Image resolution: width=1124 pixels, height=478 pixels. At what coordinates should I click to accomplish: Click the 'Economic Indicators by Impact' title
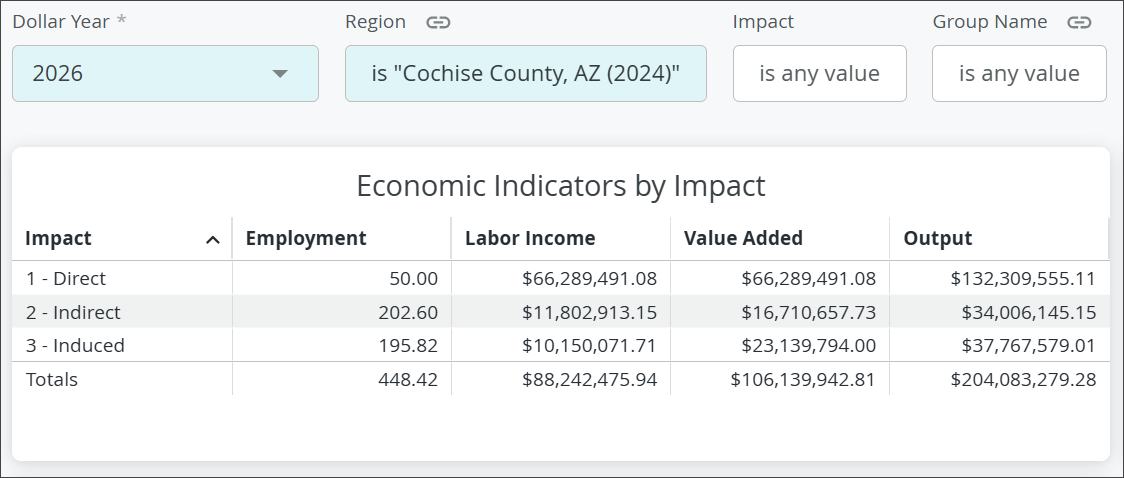(x=561, y=186)
